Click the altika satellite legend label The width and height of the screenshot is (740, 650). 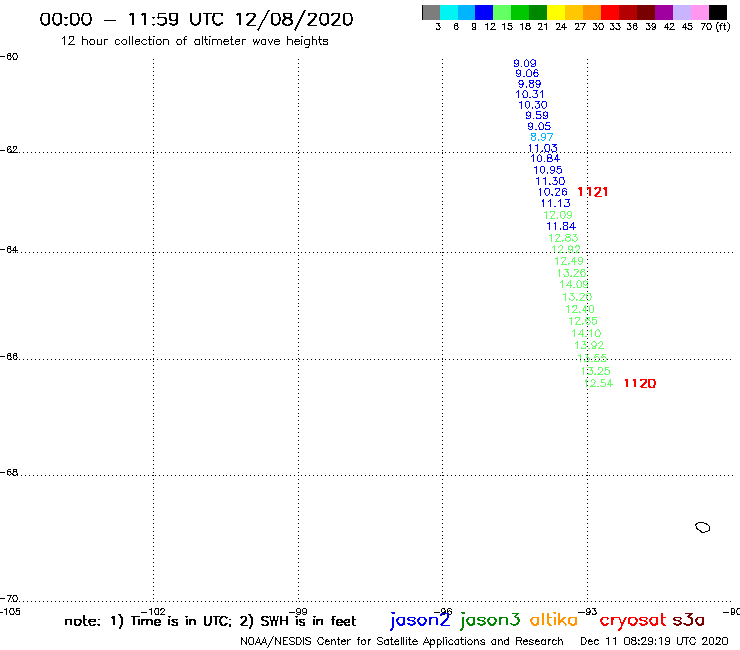click(554, 619)
